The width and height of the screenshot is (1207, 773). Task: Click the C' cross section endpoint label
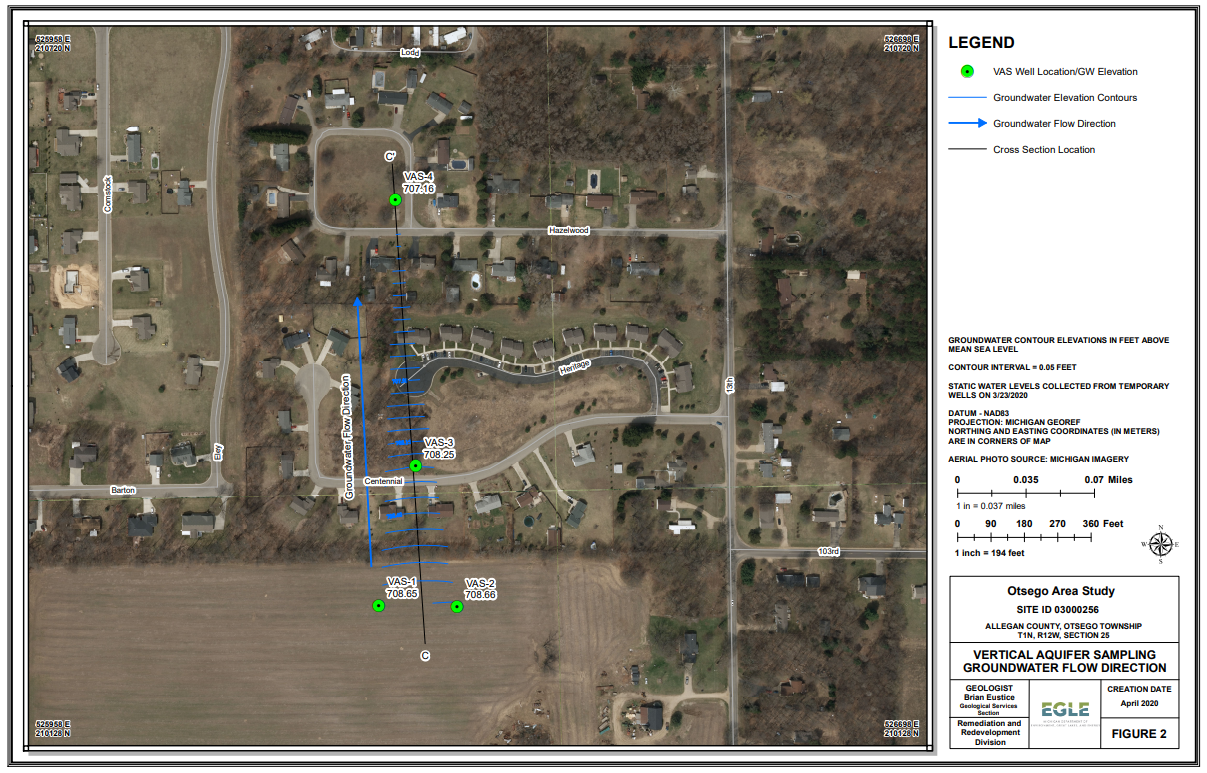pos(391,157)
